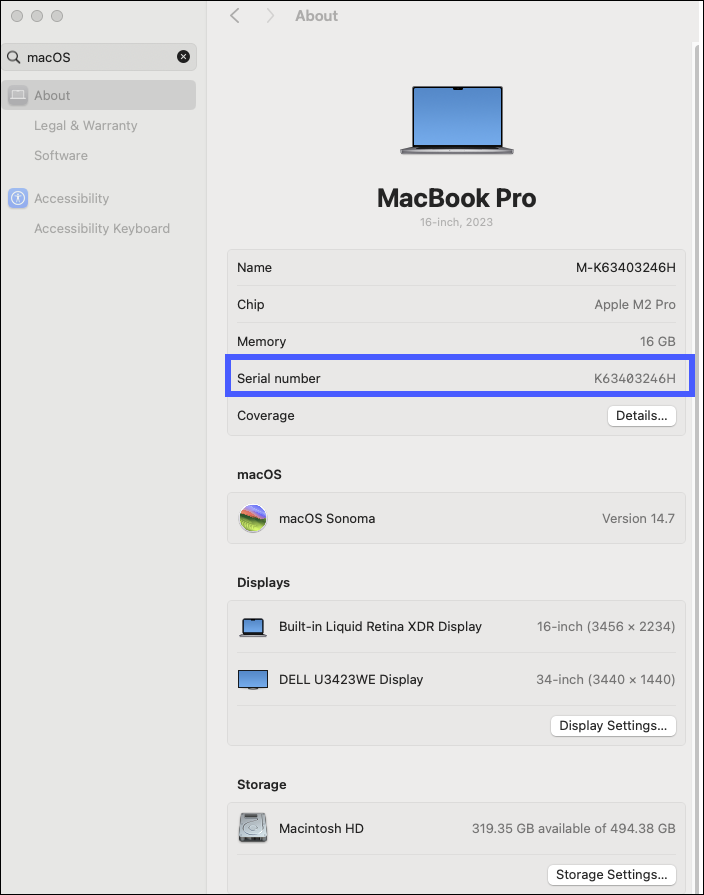704x895 pixels.
Task: Open Storage Settings button
Action: tap(612, 874)
